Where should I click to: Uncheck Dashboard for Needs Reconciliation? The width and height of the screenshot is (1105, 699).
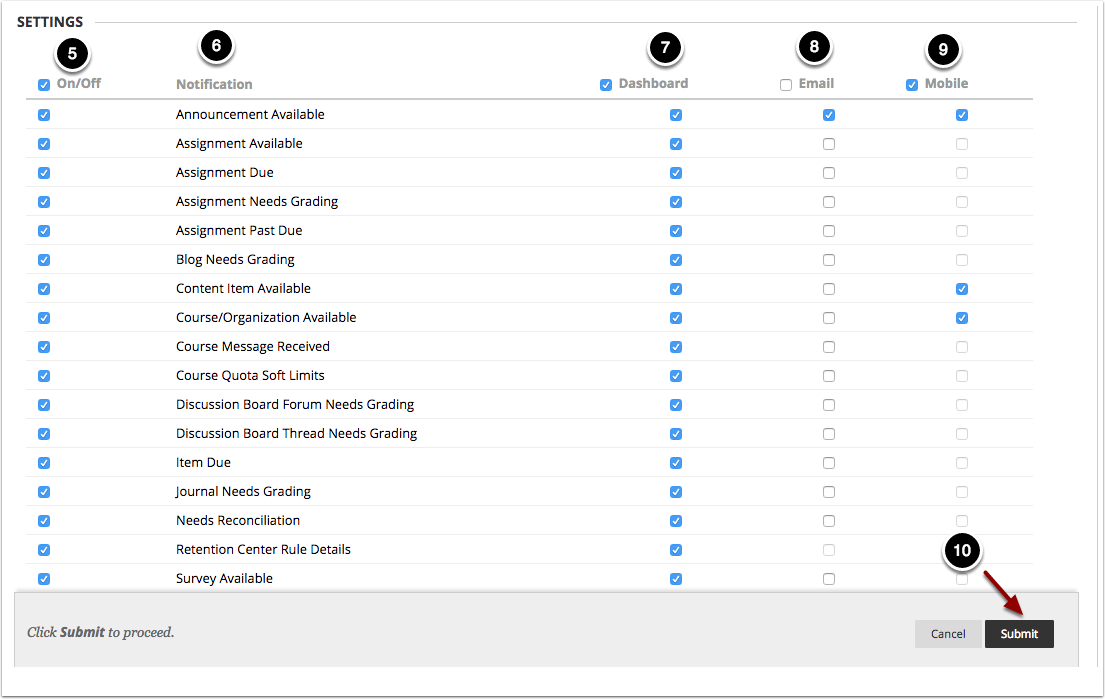676,521
